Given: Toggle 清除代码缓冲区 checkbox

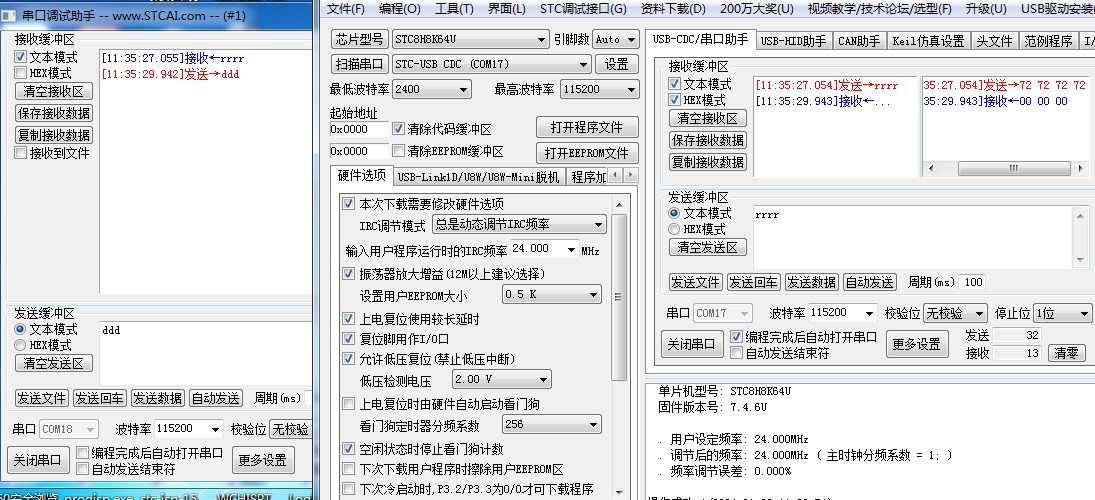Looking at the screenshot, I should pos(398,129).
